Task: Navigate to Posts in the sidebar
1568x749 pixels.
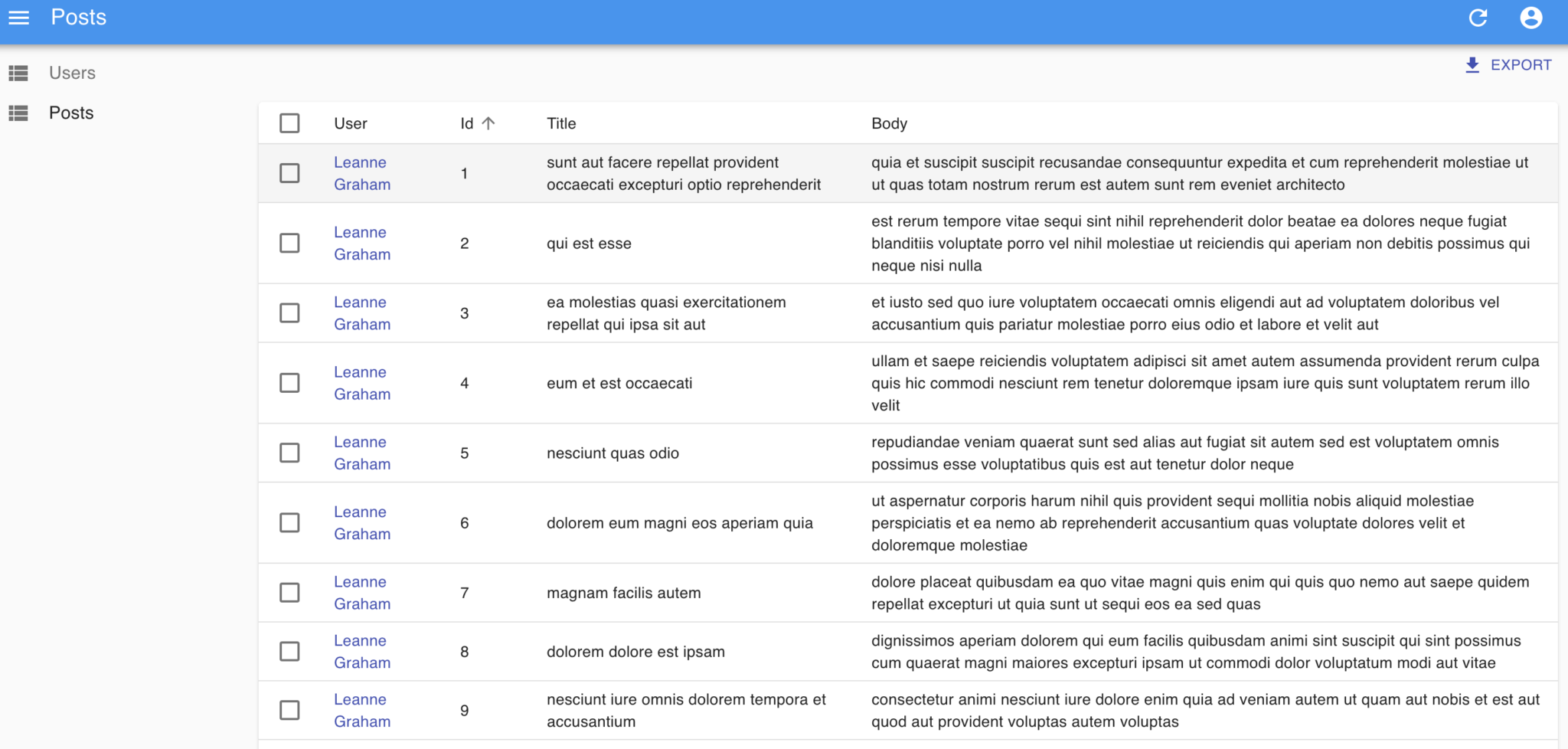Action: pos(70,113)
